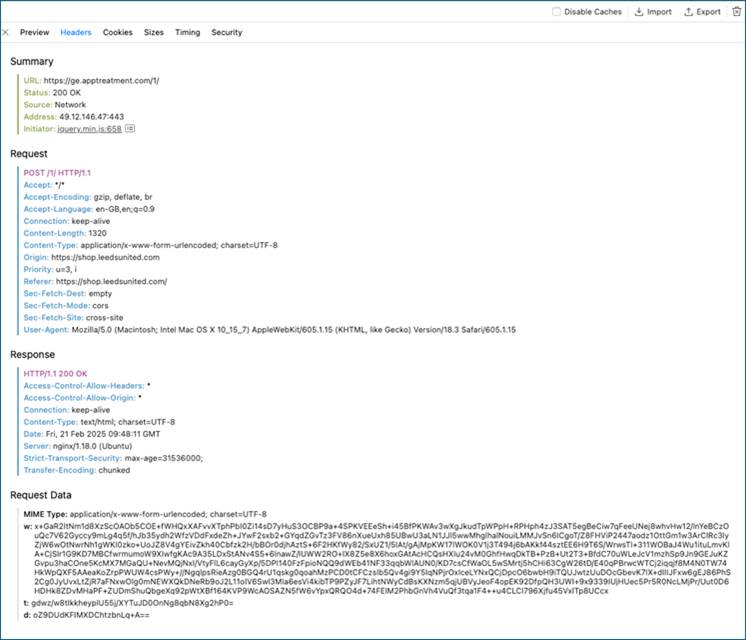Select the Headers tab

[76, 32]
